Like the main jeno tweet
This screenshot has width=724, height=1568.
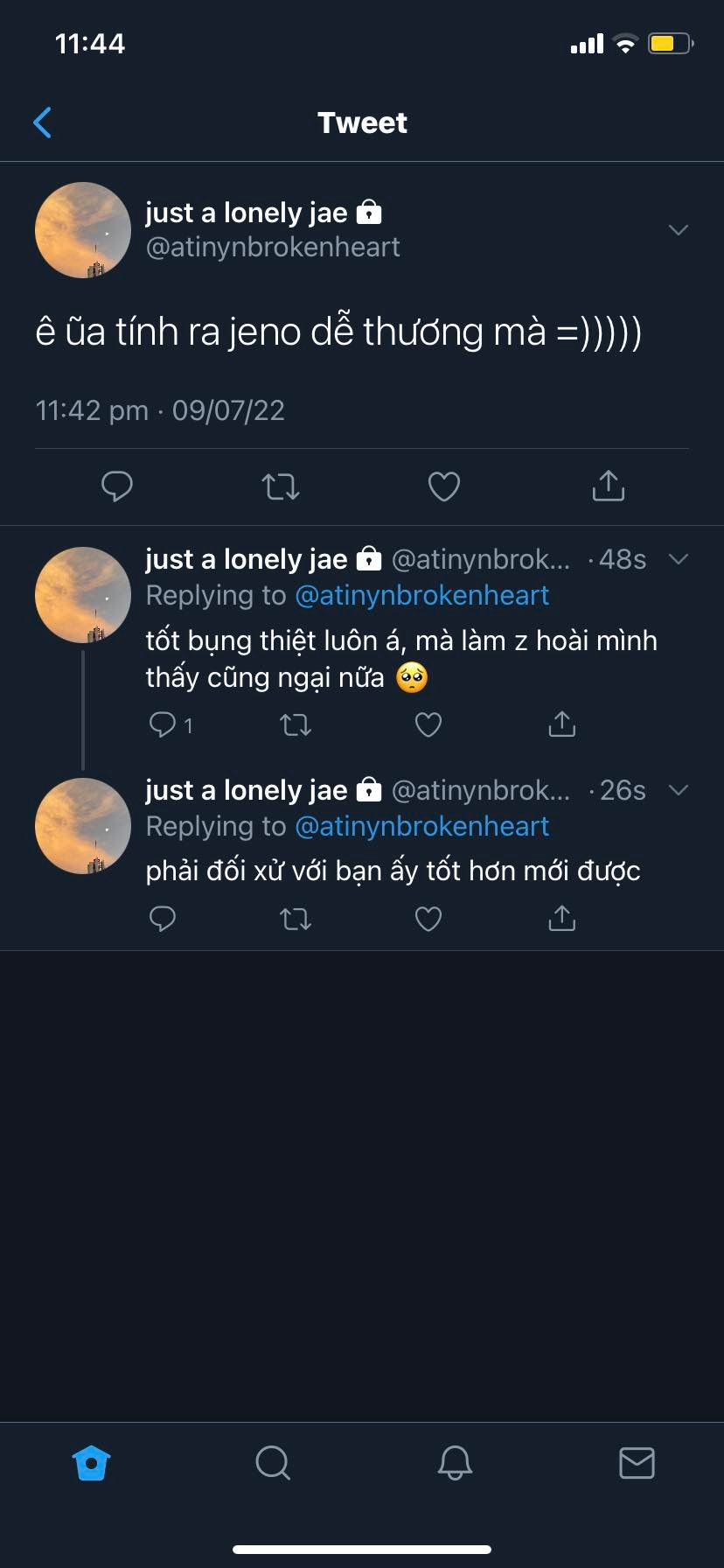tap(444, 486)
